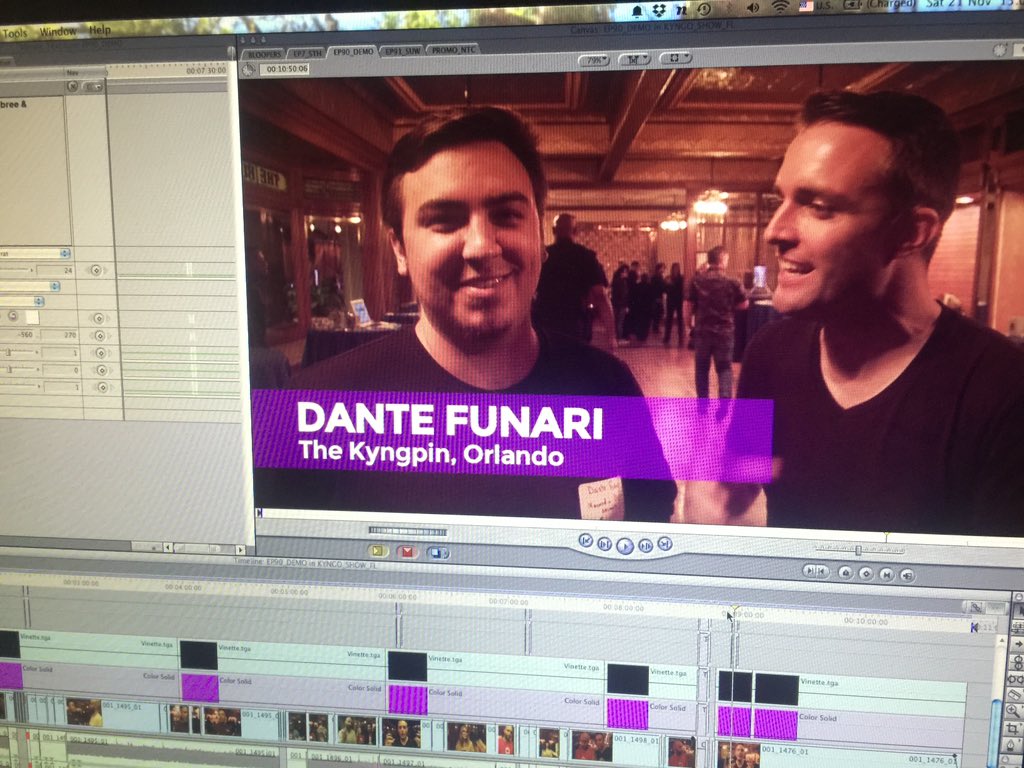This screenshot has height=768, width=1024.
Task: Click the Wi-Fi icon in menu bar
Action: pyautogui.click(x=780, y=7)
